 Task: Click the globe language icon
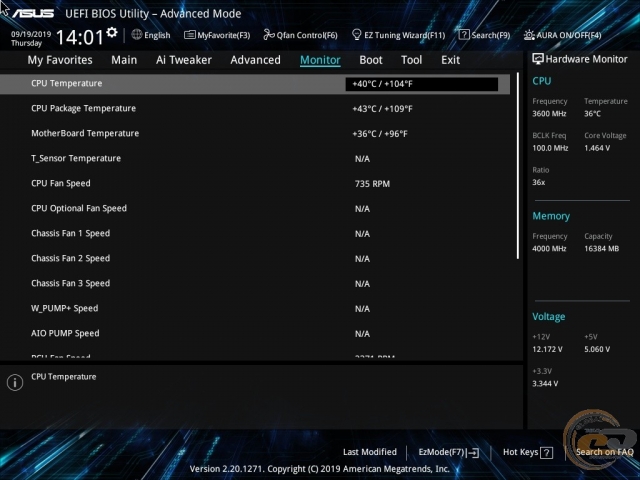tap(137, 35)
